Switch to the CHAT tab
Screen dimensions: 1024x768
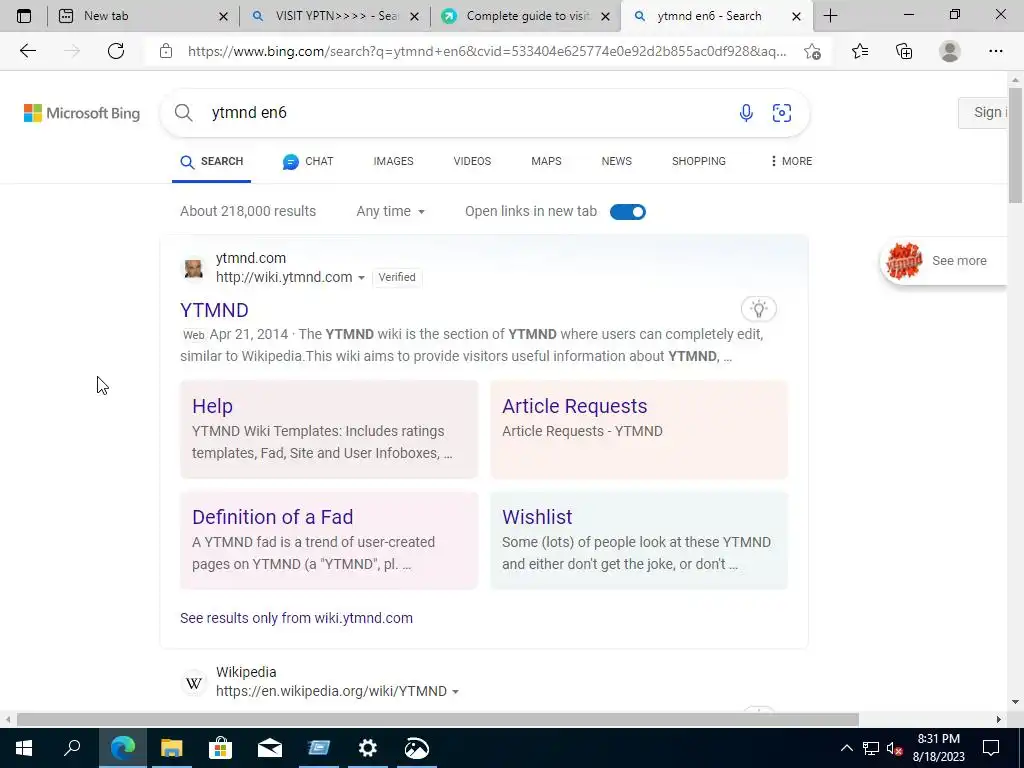tap(308, 161)
